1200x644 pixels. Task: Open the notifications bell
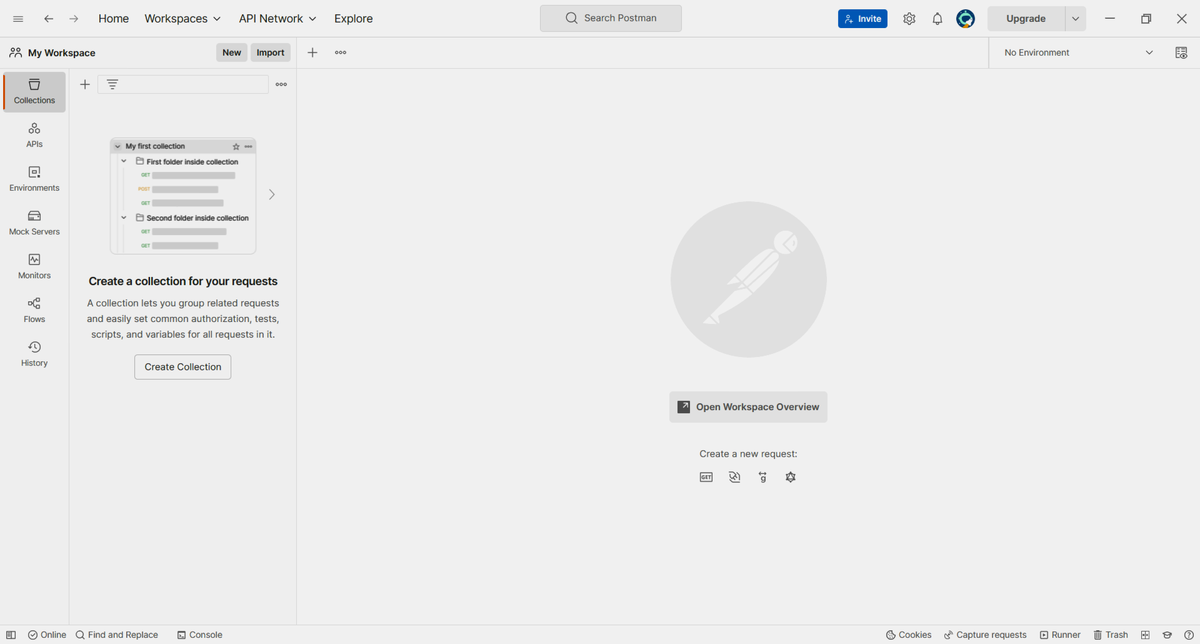937,18
